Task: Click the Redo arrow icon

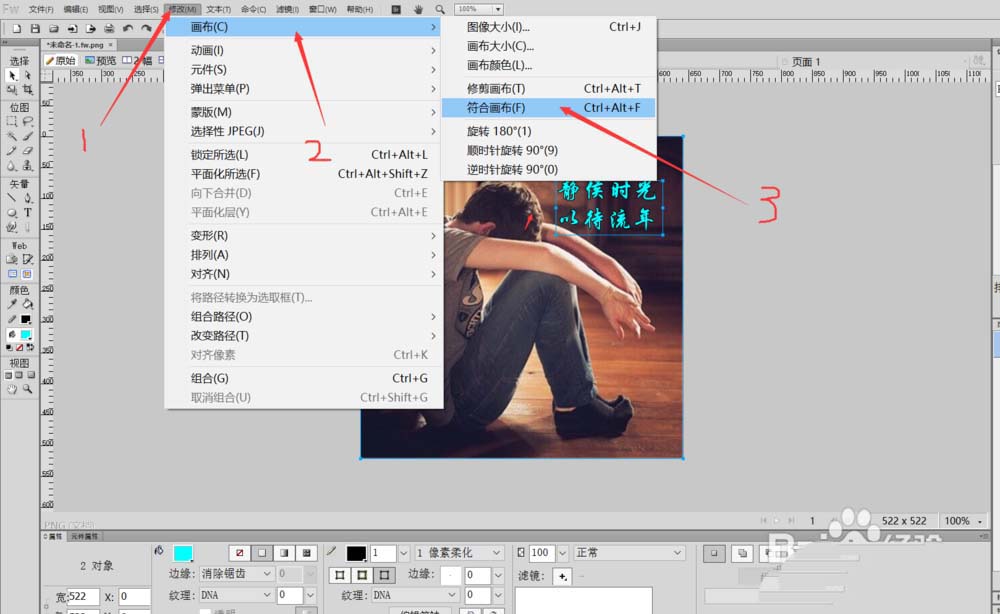Action: pyautogui.click(x=146, y=29)
